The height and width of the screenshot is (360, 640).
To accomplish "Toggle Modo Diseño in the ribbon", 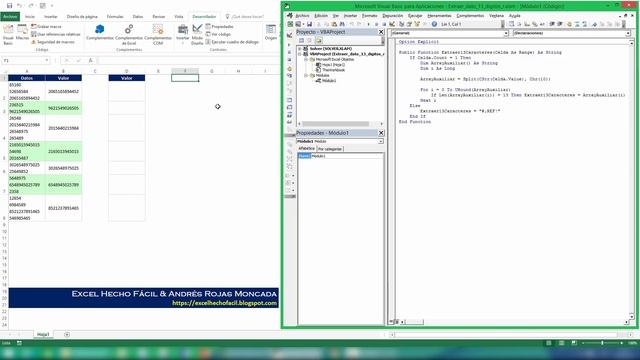I will [197, 34].
